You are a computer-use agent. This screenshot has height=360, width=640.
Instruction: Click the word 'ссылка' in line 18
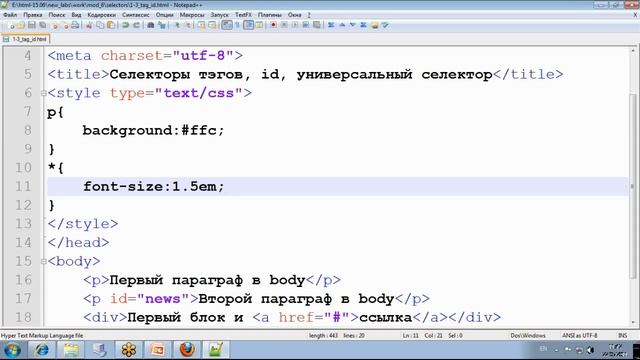tap(386, 317)
